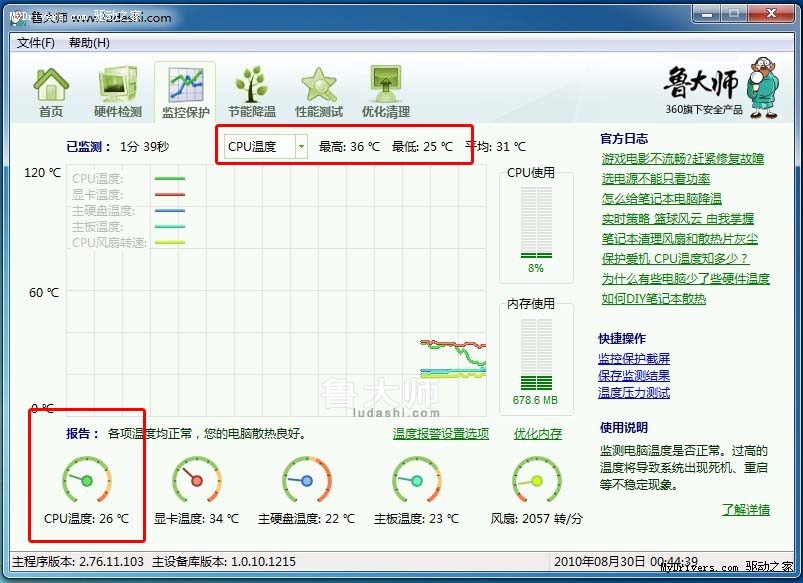Viewport: 803px width, 583px height.
Task: Open link 如何DIY笔记本散热
Action: coord(653,299)
